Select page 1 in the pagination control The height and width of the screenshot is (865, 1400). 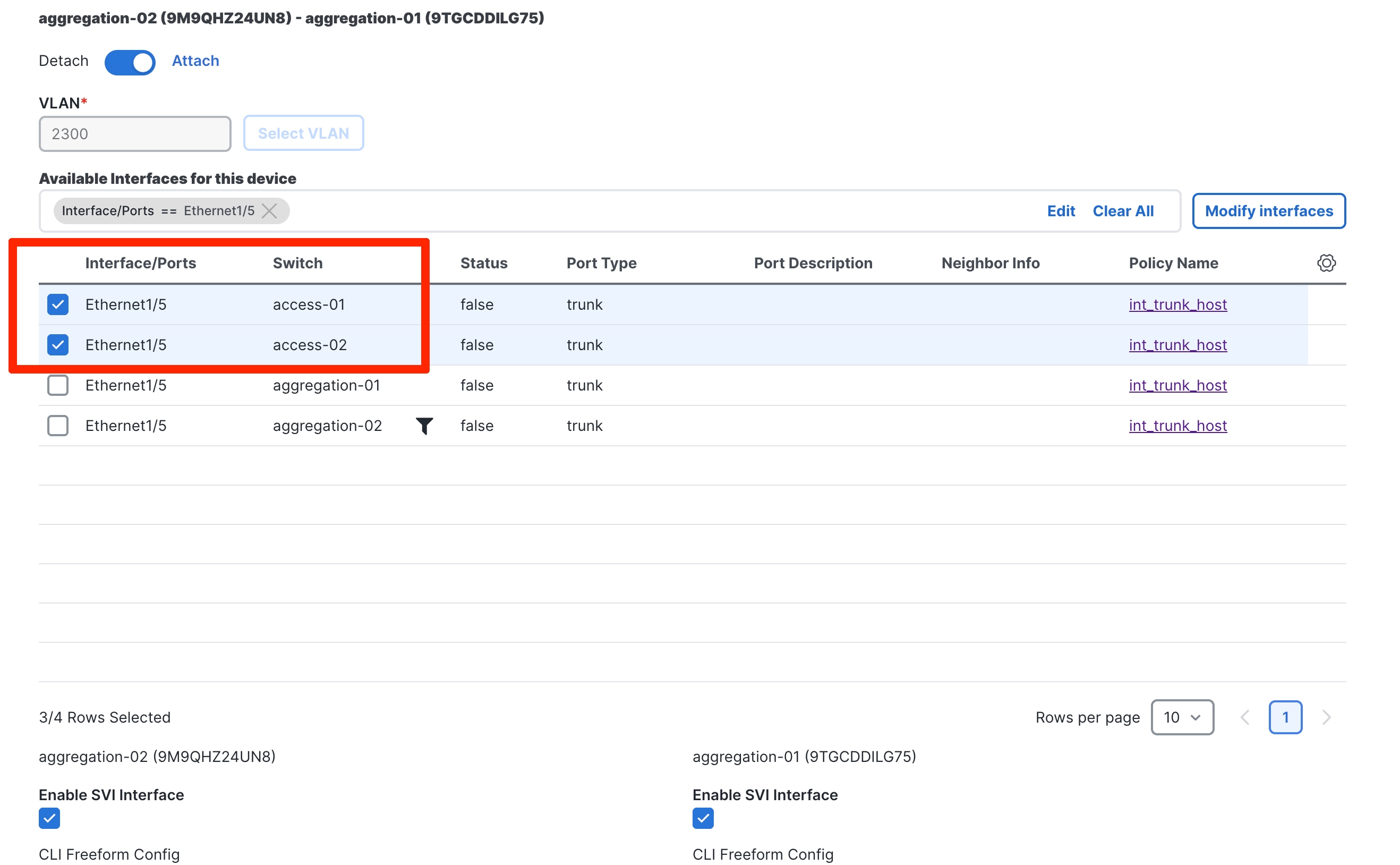click(1286, 717)
